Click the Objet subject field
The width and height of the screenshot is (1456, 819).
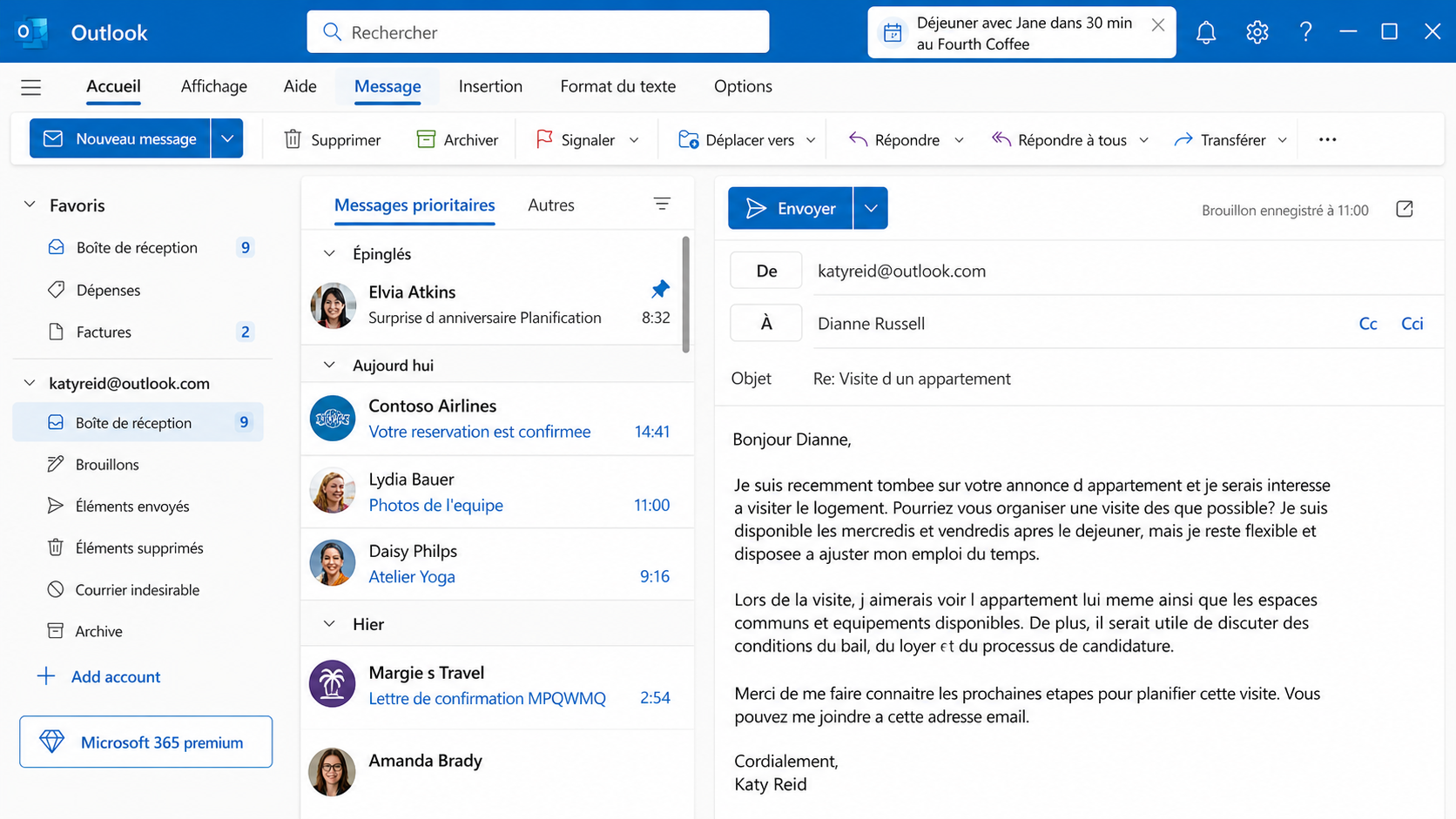tap(1080, 379)
